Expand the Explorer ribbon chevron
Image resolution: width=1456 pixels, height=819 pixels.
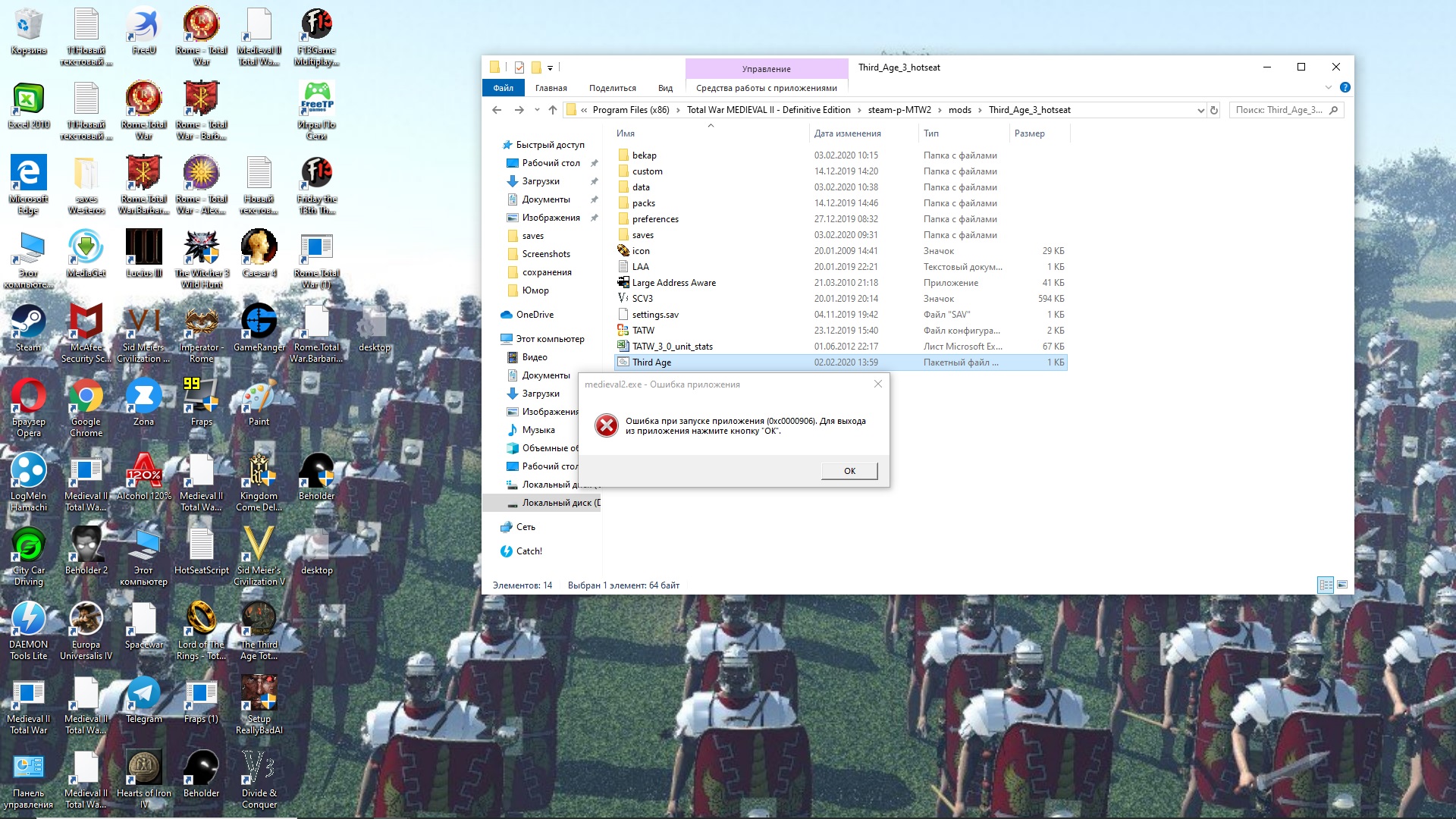click(1329, 88)
